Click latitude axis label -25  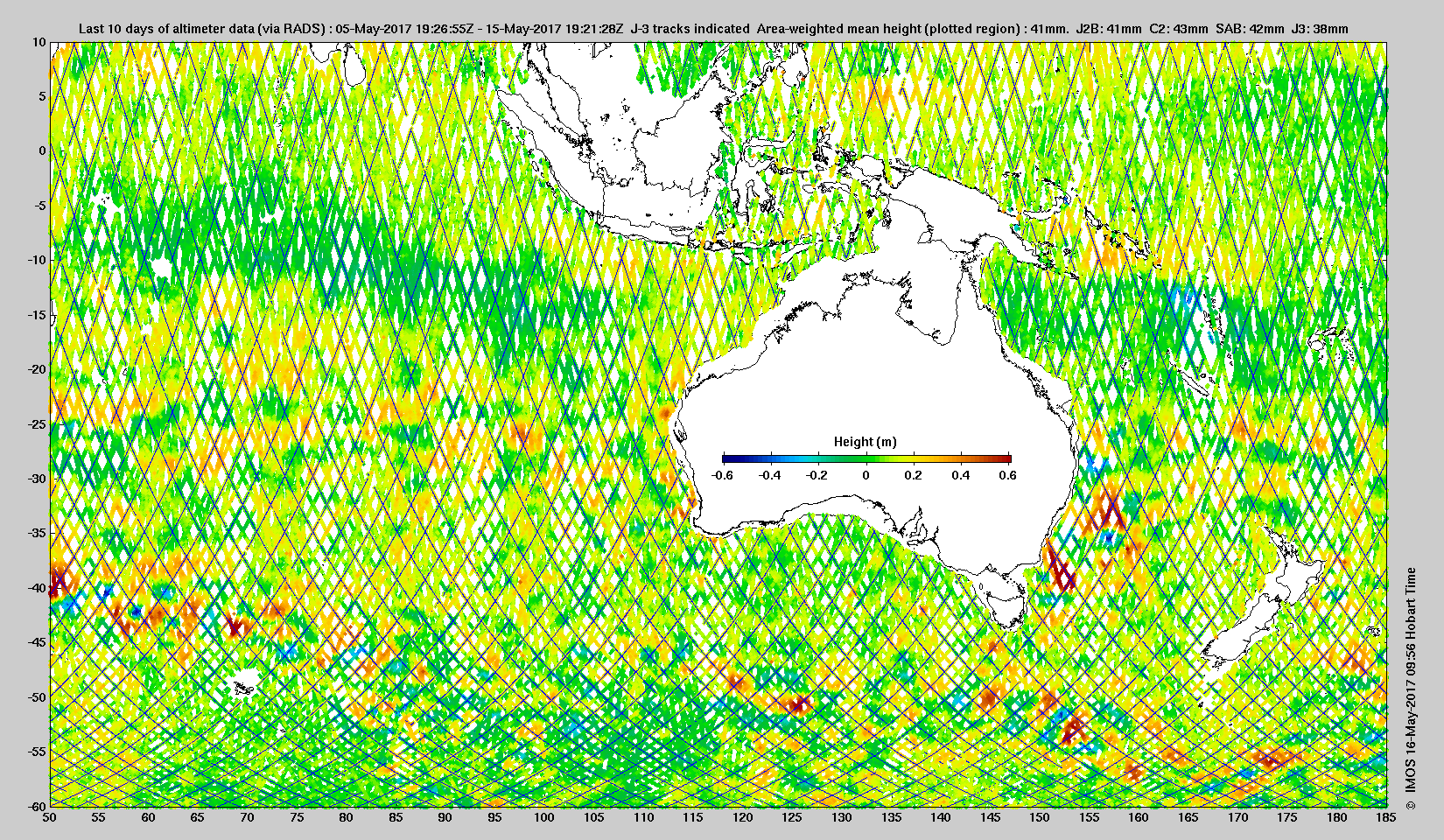point(36,424)
